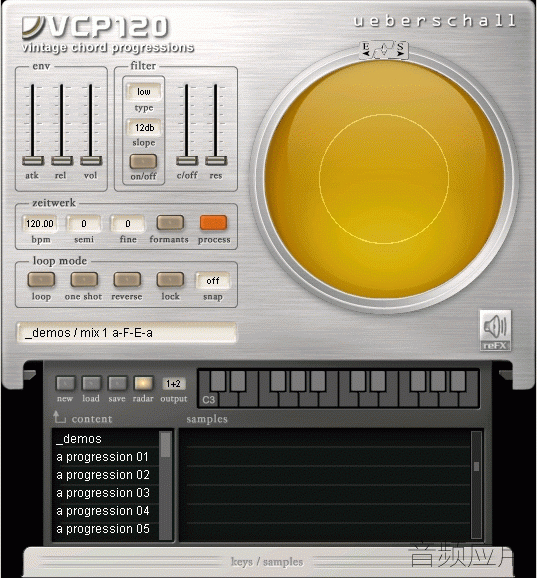Open the filter type selector showing low

tap(144, 92)
